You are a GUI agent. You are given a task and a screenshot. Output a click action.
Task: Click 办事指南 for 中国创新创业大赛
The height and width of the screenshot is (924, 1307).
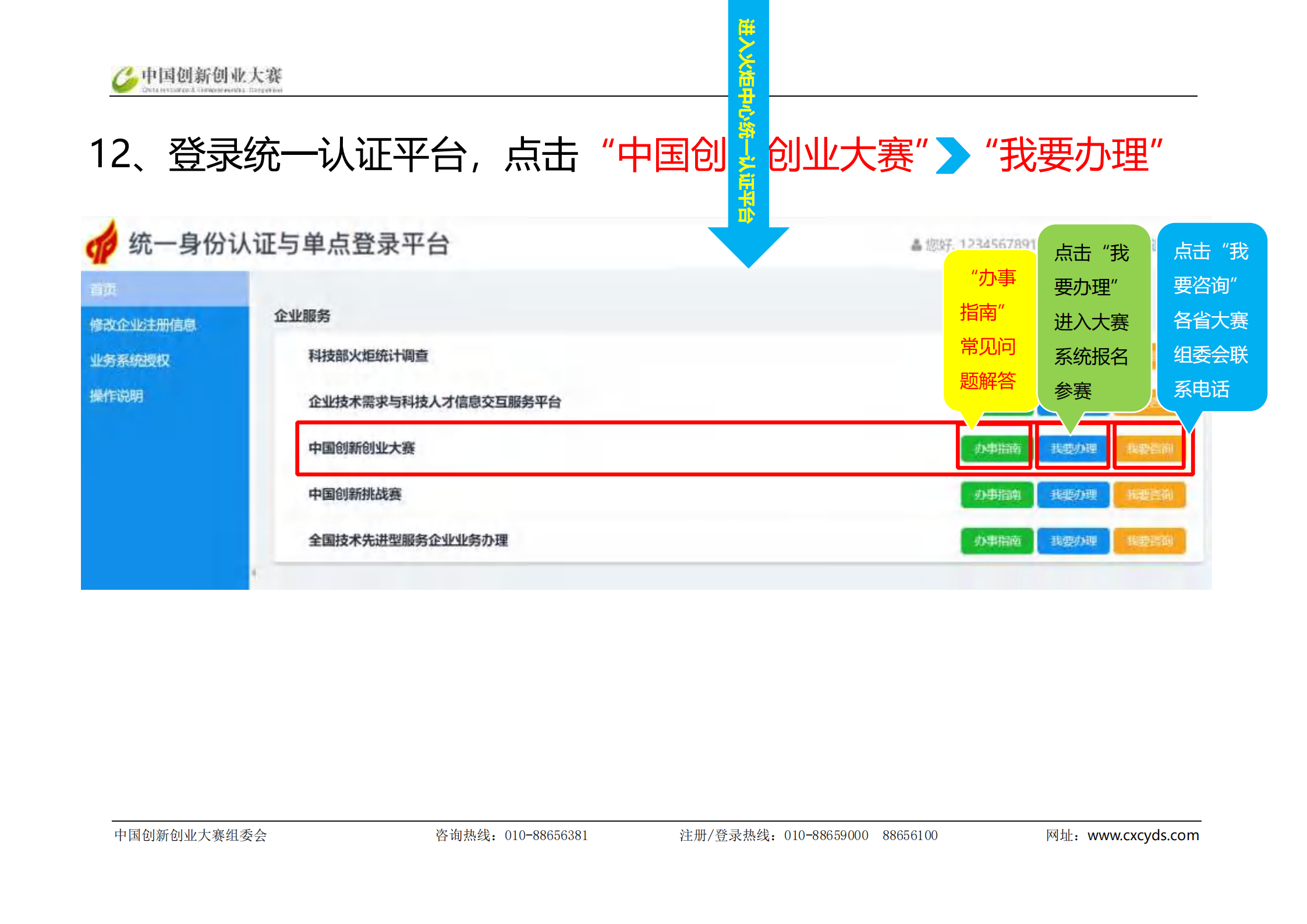(997, 448)
